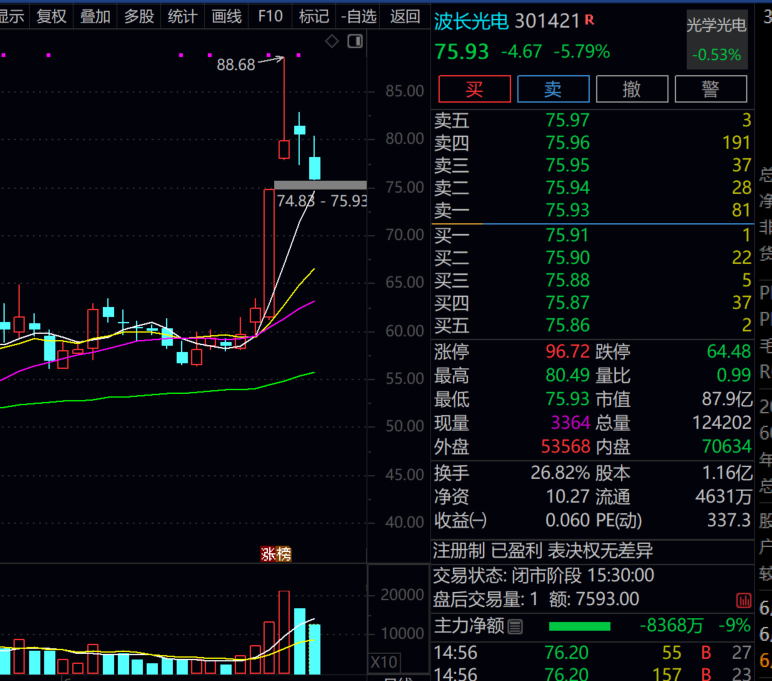Click the green 主力净额 bar

click(579, 626)
